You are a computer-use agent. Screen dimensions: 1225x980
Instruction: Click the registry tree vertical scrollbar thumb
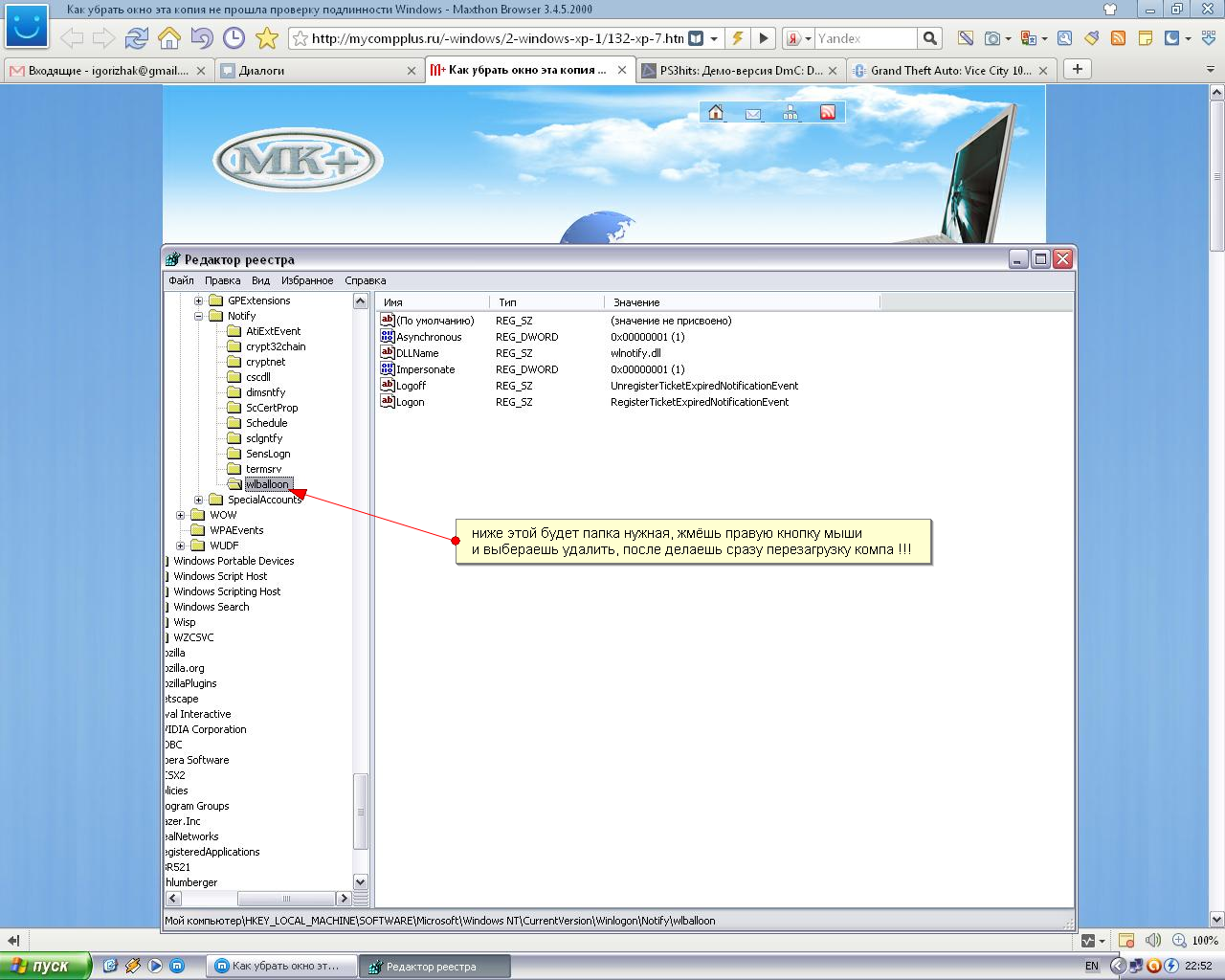point(361,812)
